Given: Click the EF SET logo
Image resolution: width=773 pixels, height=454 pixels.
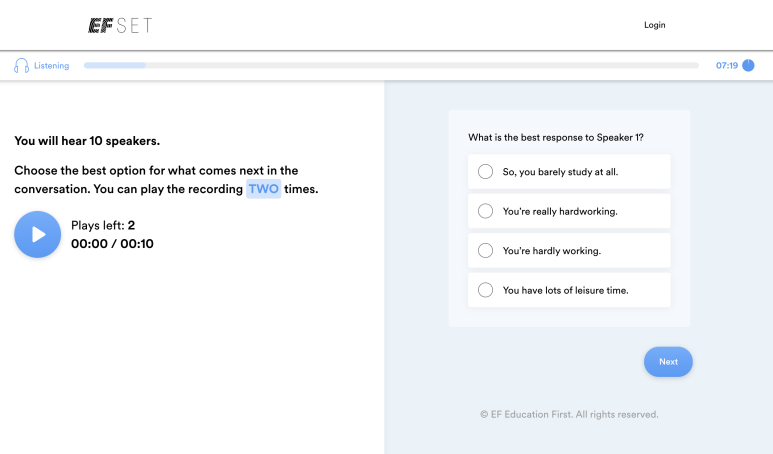Looking at the screenshot, I should (120, 26).
